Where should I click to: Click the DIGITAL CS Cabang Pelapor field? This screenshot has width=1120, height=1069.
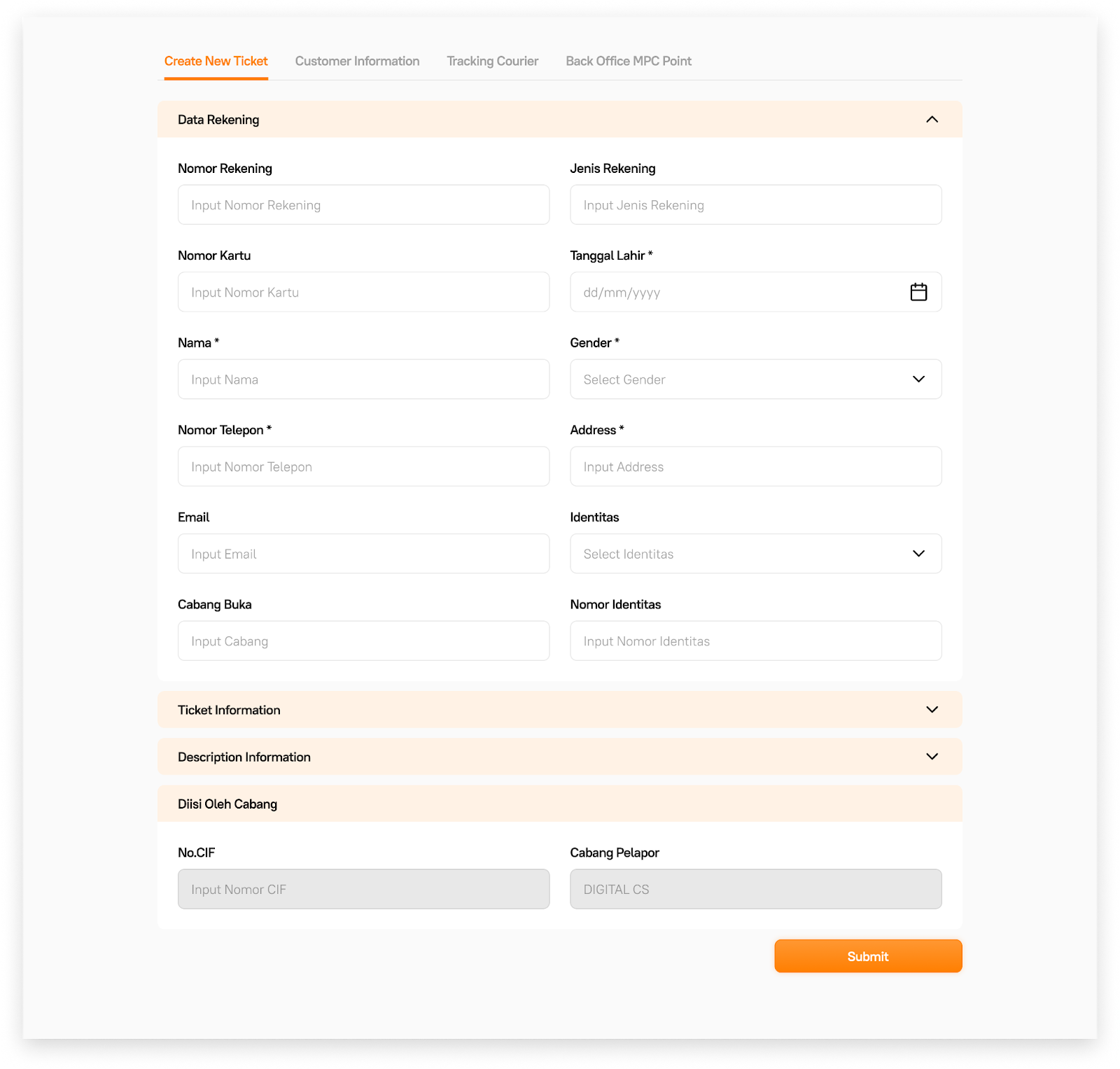click(756, 889)
